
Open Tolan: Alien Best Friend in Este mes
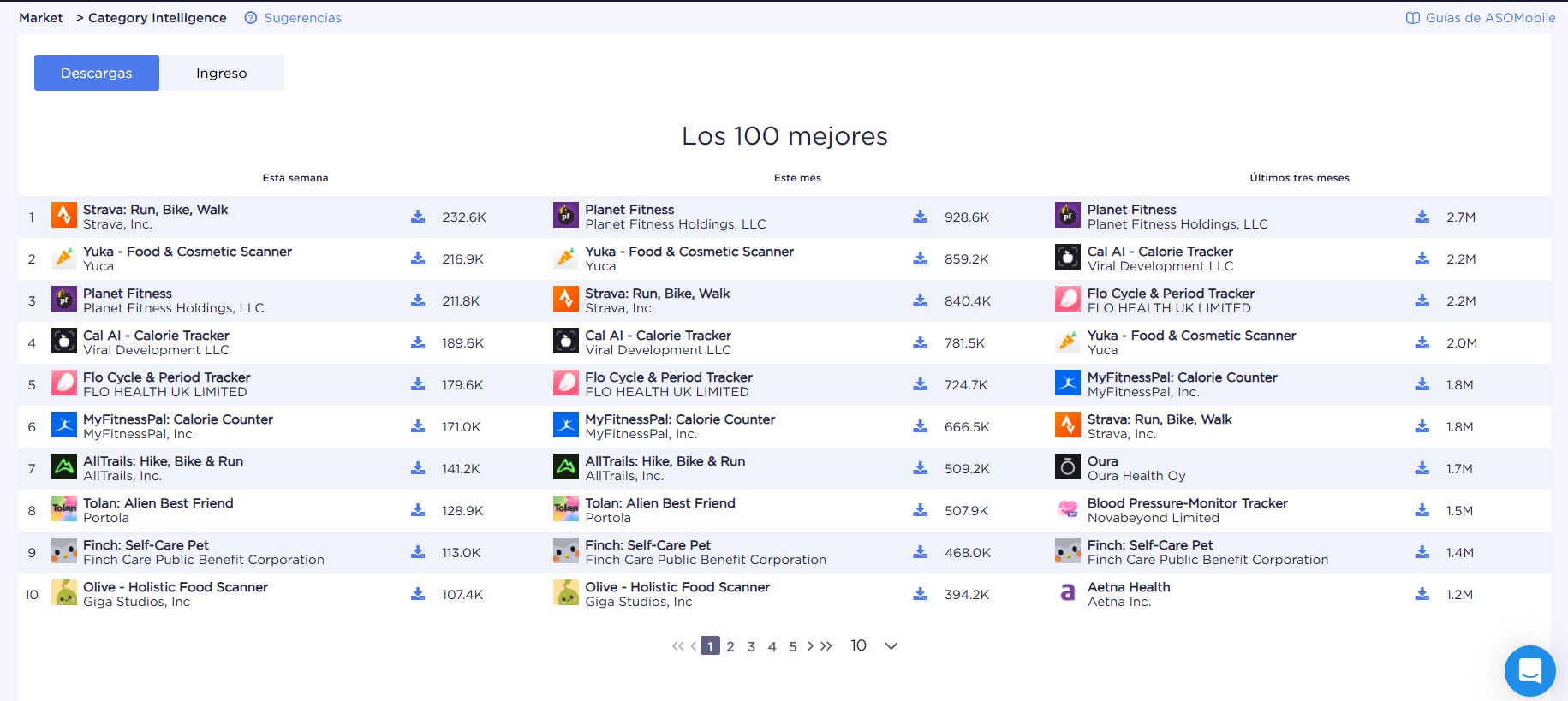coord(659,503)
